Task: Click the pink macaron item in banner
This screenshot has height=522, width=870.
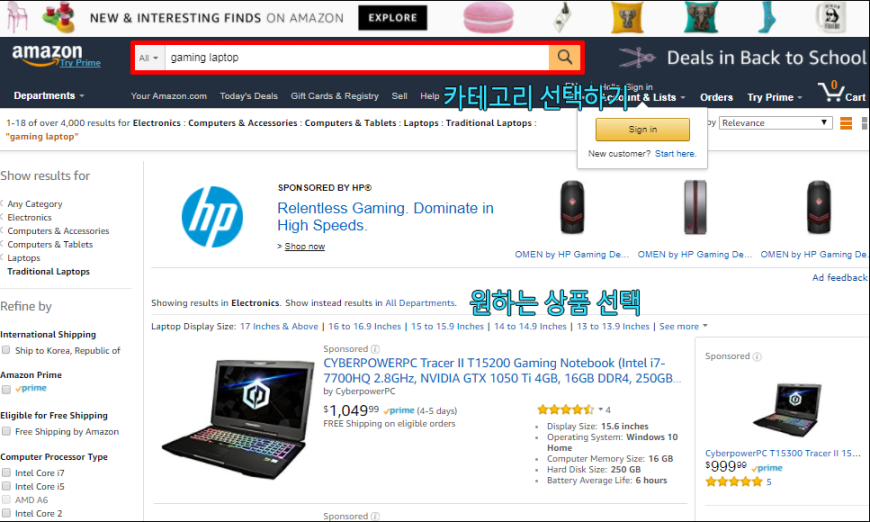Action: pyautogui.click(x=488, y=17)
